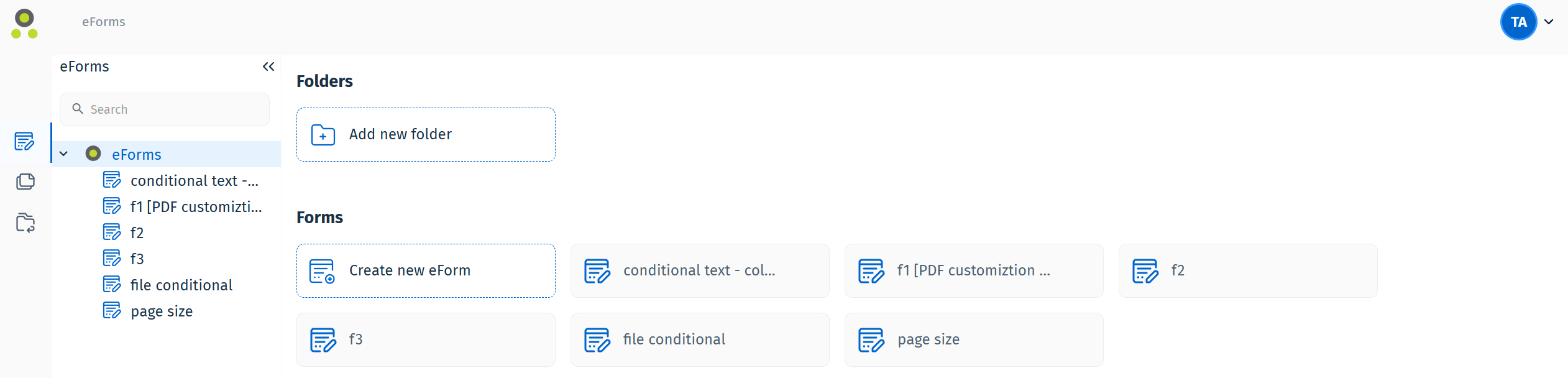The height and width of the screenshot is (378, 1568).
Task: Click the eForms sidebar navigation icon
Action: (x=24, y=142)
